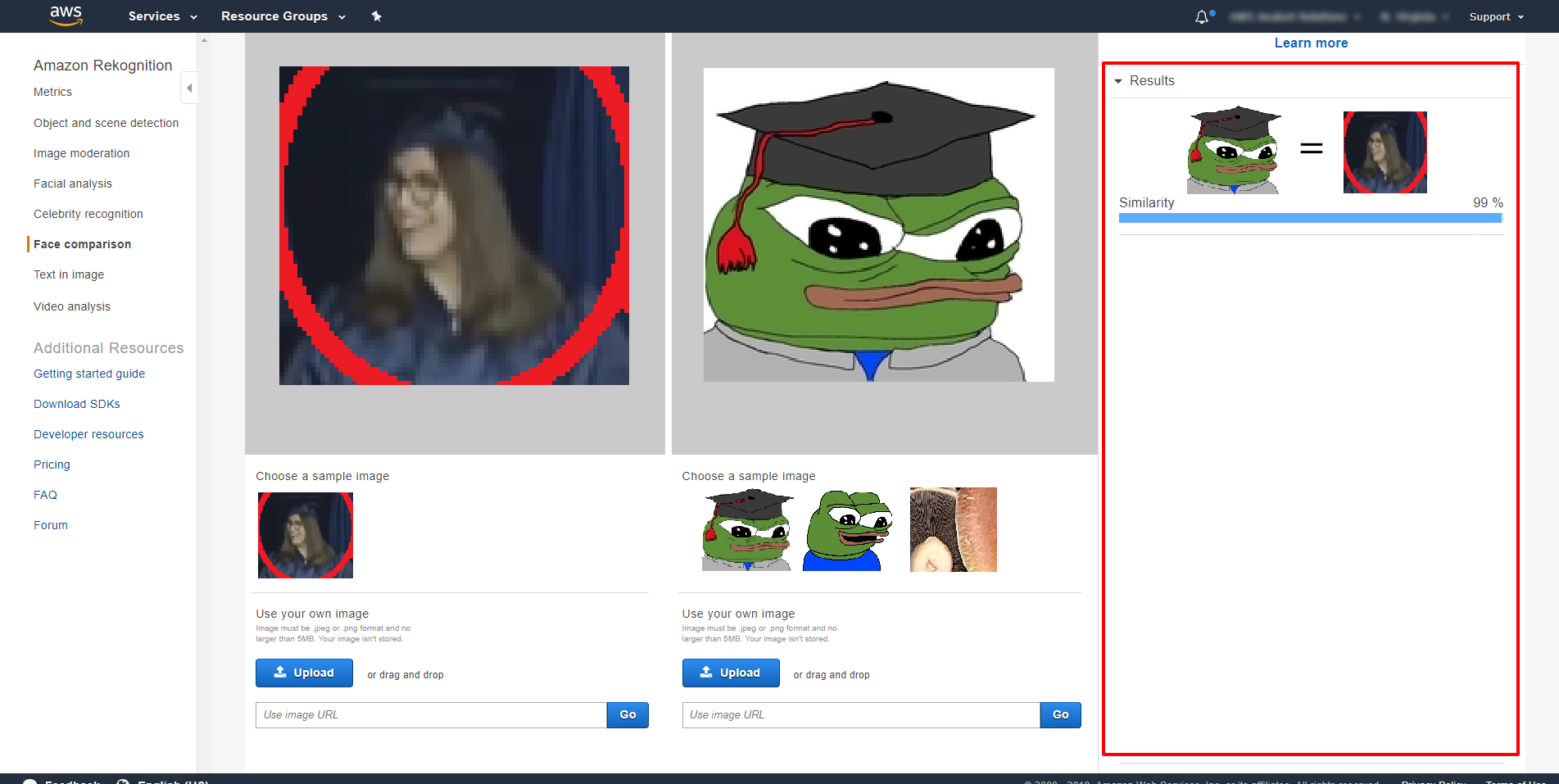
Task: Open Developer resources link
Action: pyautogui.click(x=88, y=434)
